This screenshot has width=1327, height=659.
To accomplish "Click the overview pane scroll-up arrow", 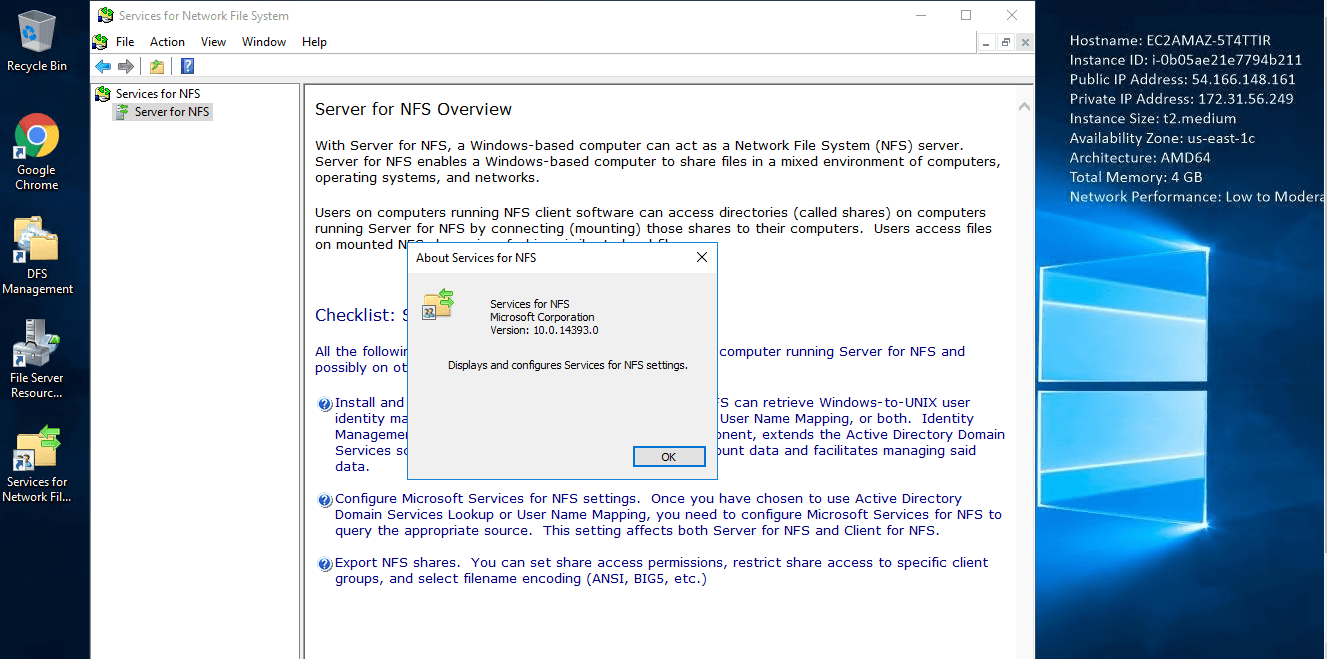I will pyautogui.click(x=1024, y=106).
